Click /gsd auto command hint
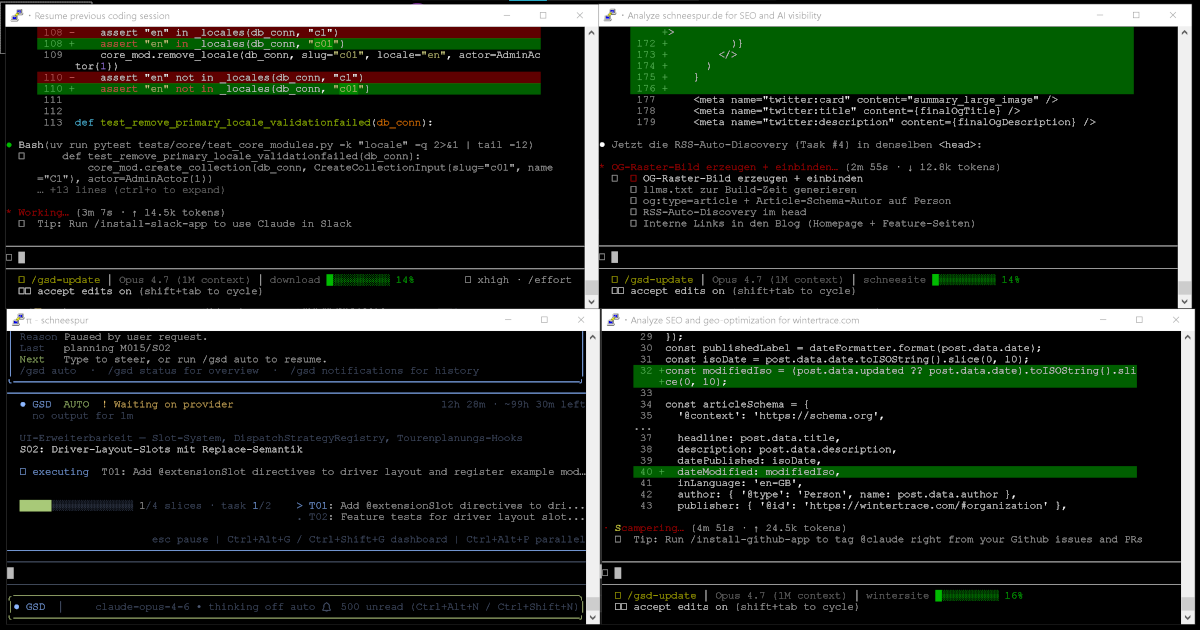Viewport: 1200px width, 630px height. tap(48, 371)
